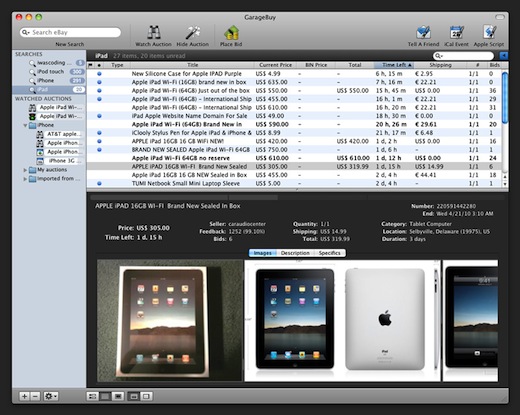Viewport: 520px width, 415px height.
Task: Open the Apple Script toolbar icon
Action: 489,33
